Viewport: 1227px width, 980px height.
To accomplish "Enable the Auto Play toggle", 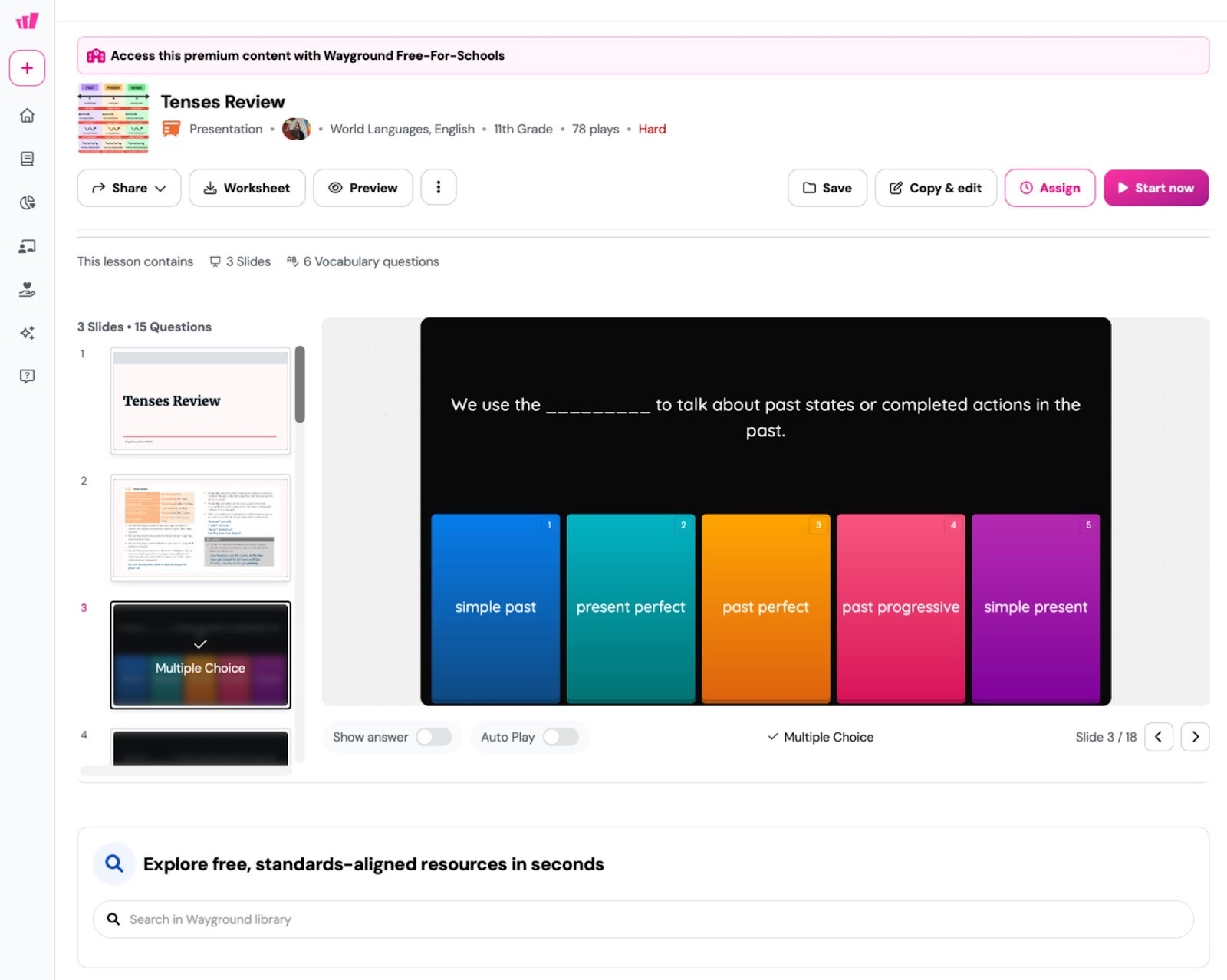I will [561, 737].
